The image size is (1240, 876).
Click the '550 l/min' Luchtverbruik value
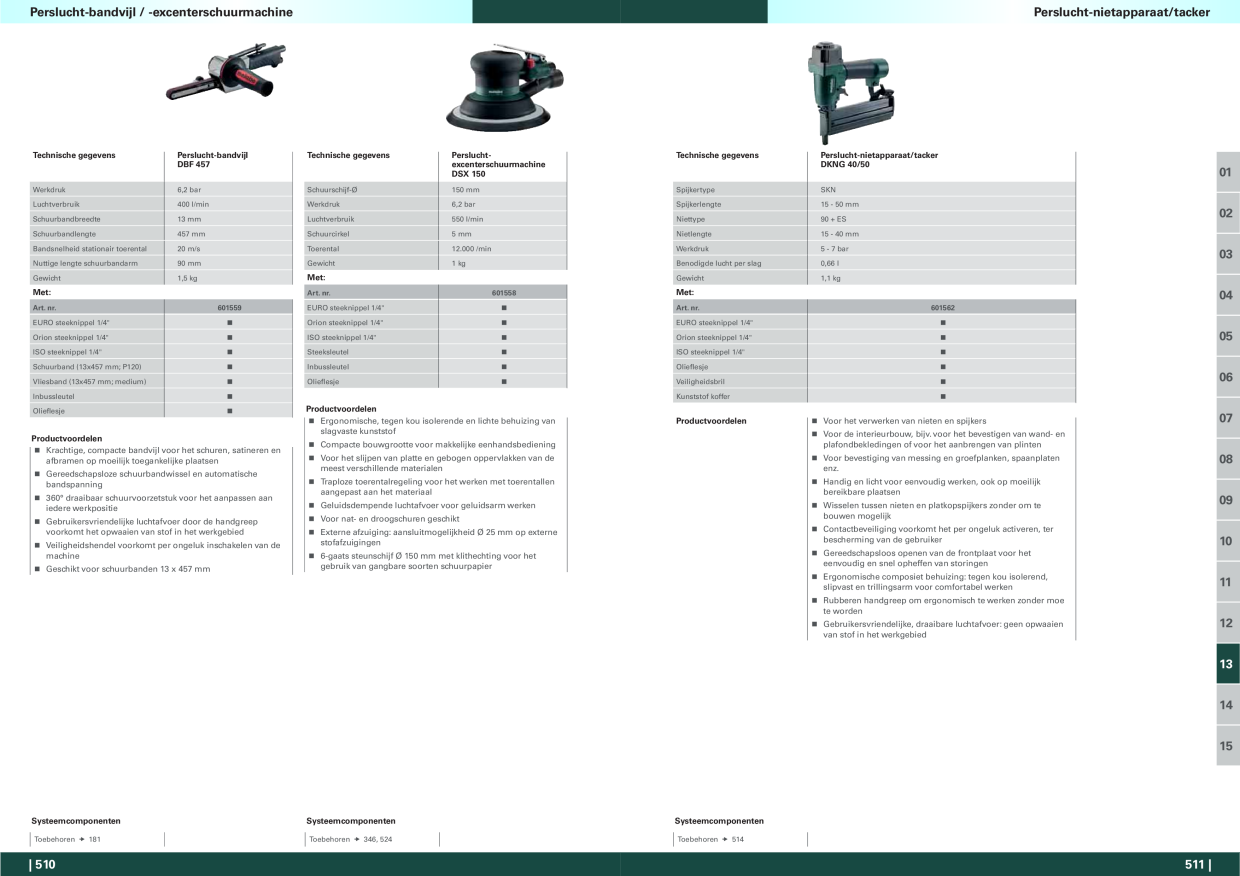pos(468,219)
